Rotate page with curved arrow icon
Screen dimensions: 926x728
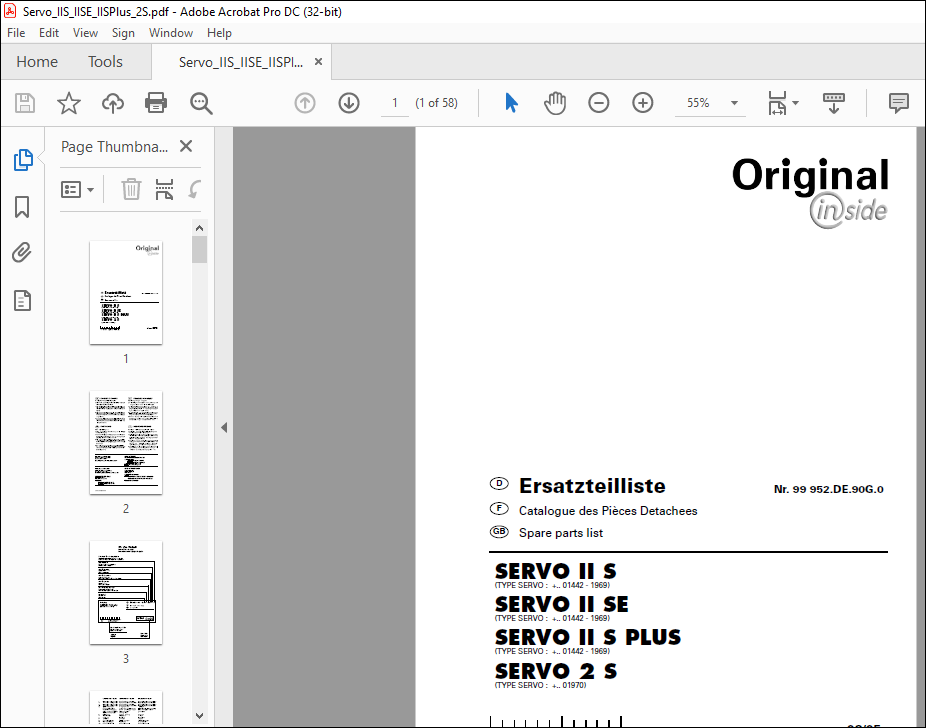tap(194, 190)
